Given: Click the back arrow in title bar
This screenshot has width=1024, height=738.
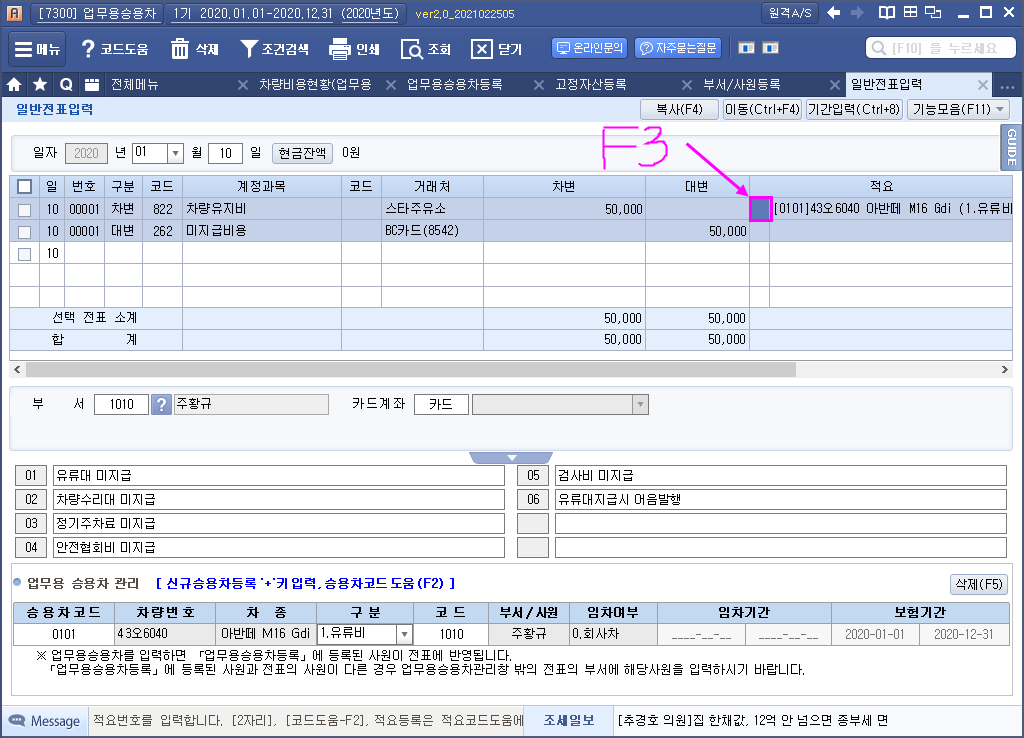Looking at the screenshot, I should pos(833,12).
